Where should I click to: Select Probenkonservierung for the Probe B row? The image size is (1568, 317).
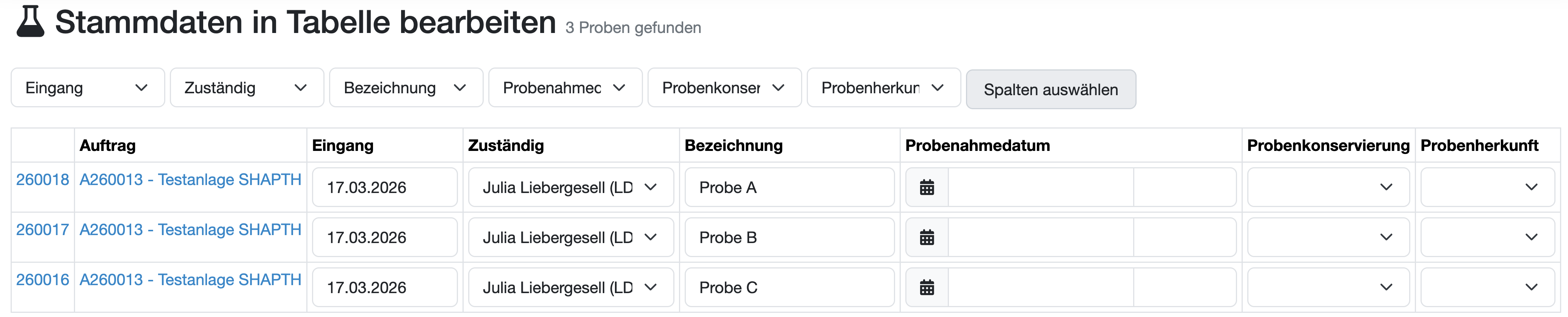1328,237
